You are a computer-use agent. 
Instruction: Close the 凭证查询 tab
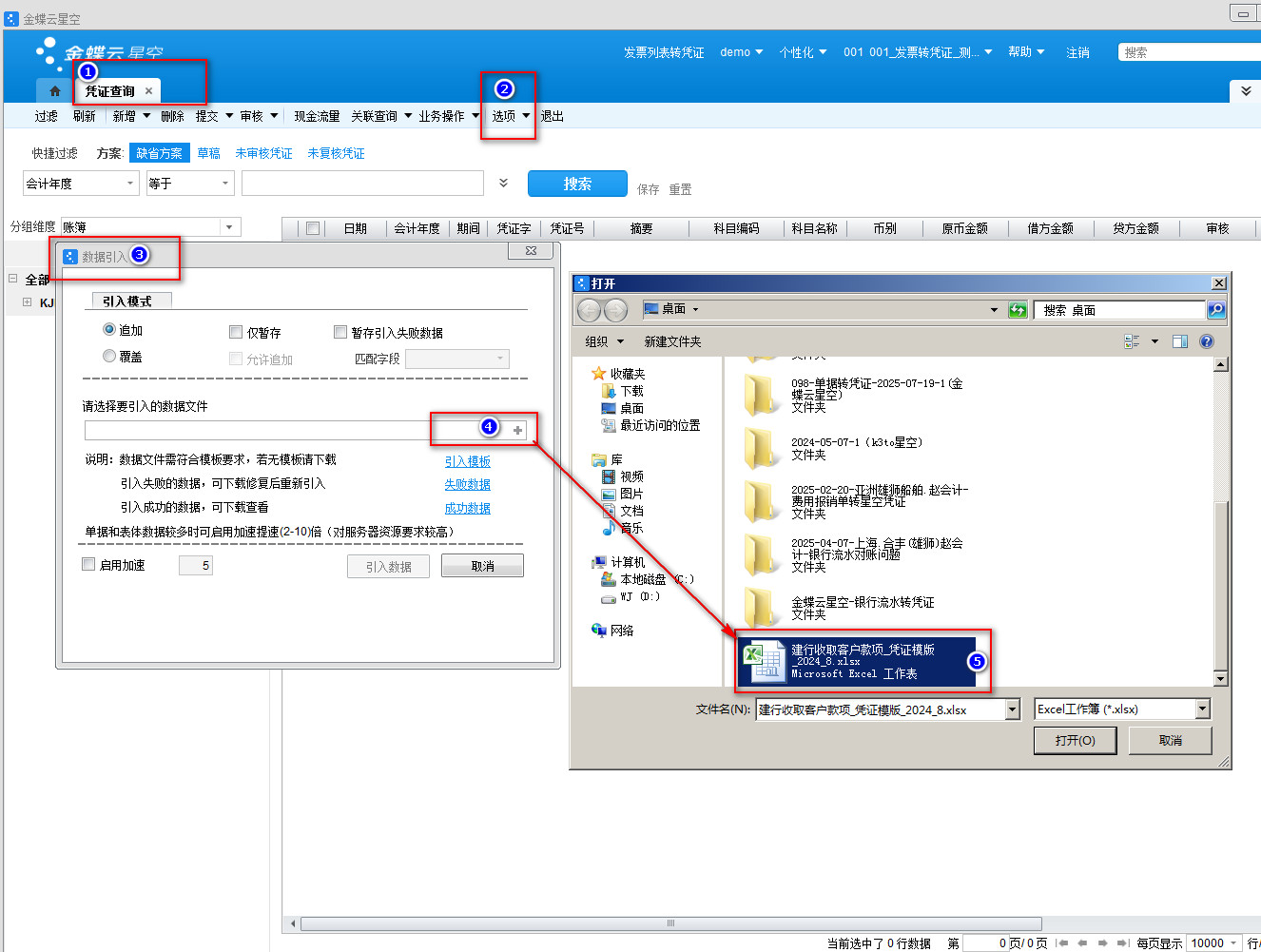click(148, 91)
